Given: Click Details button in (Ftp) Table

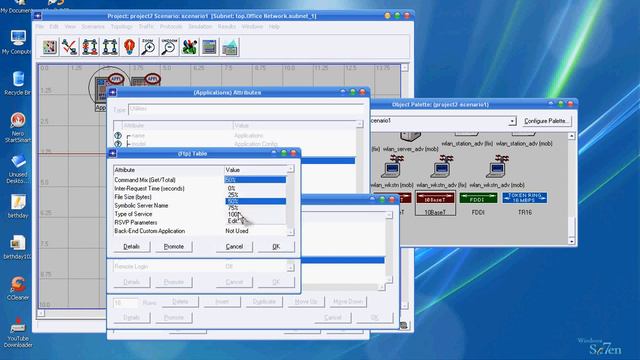Looking at the screenshot, I should pos(131,247).
